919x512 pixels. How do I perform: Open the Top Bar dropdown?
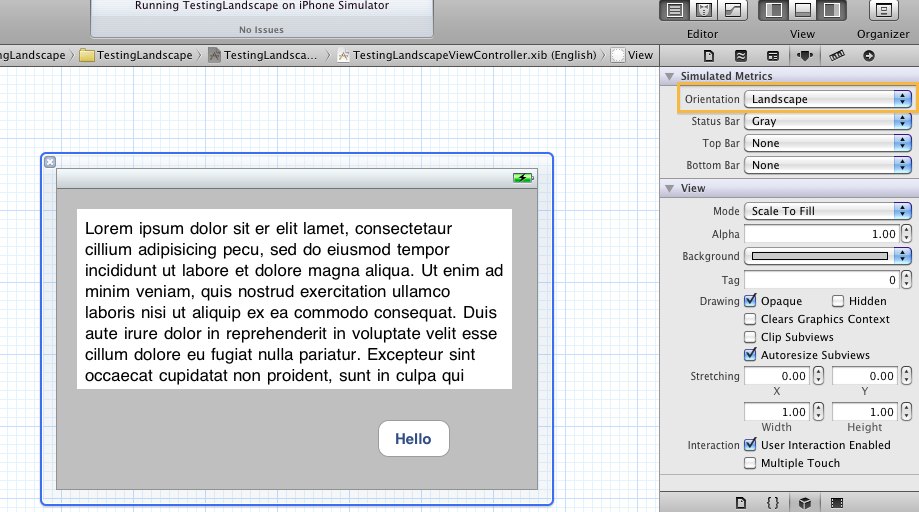coord(828,143)
